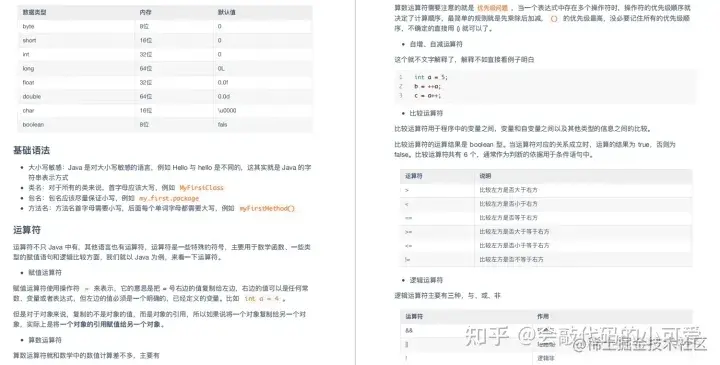Viewport: 720px width, 365px height.
Task: Click the 作用 header in logic table
Action: [543, 316]
